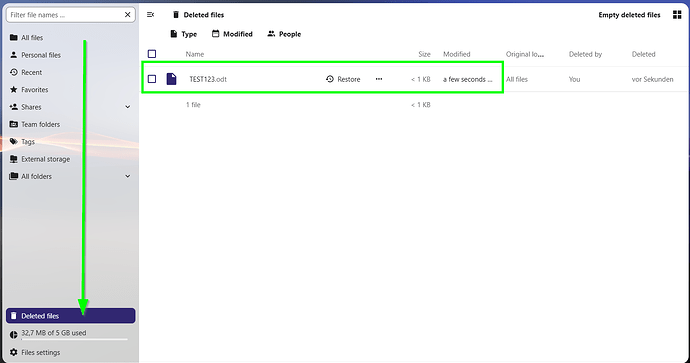Open Favorites star in sidebar
Screen dimensions: 690x363
[x=14, y=90]
